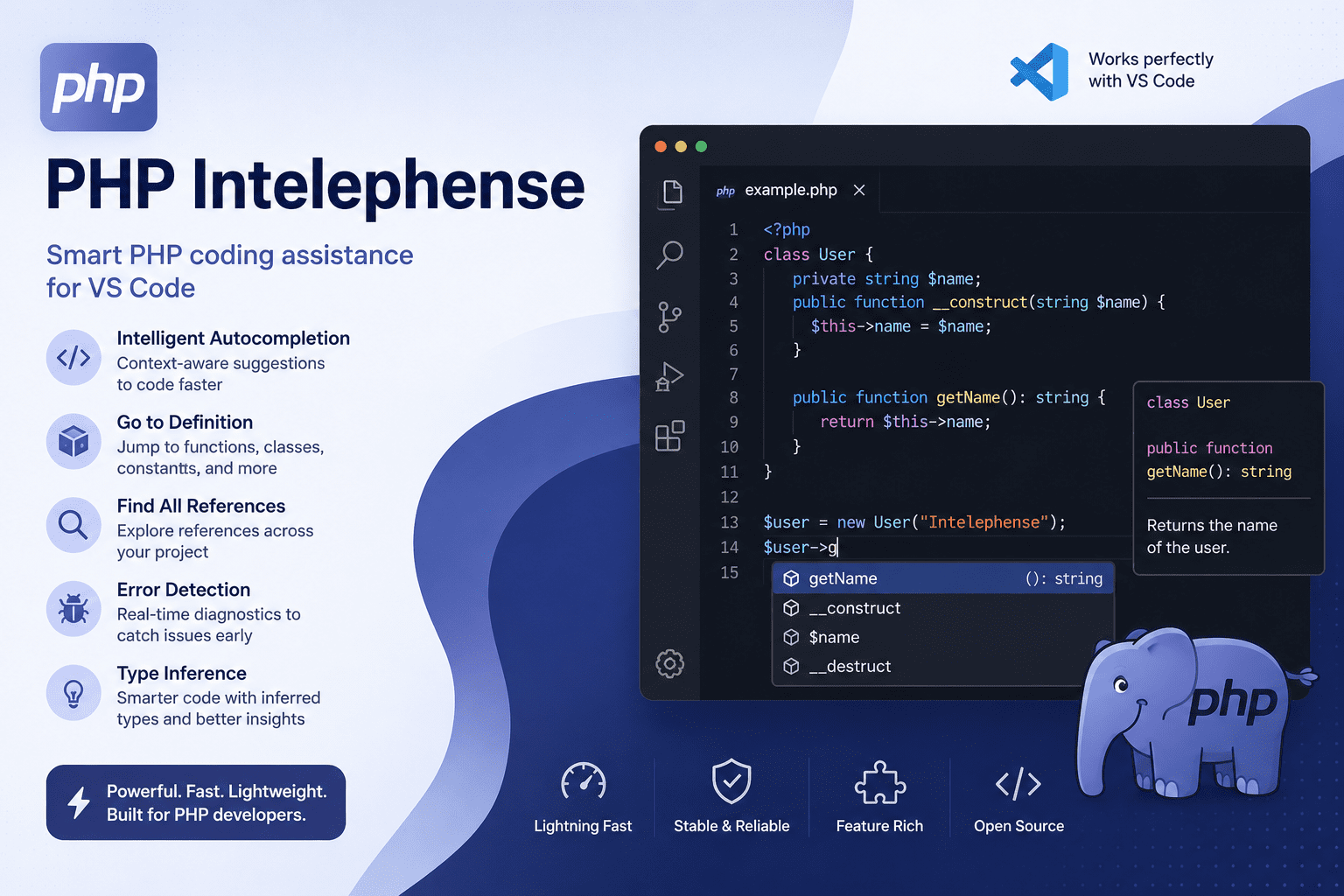1344x896 pixels.
Task: Click the 'Stable & Reliable' label
Action: [731, 826]
